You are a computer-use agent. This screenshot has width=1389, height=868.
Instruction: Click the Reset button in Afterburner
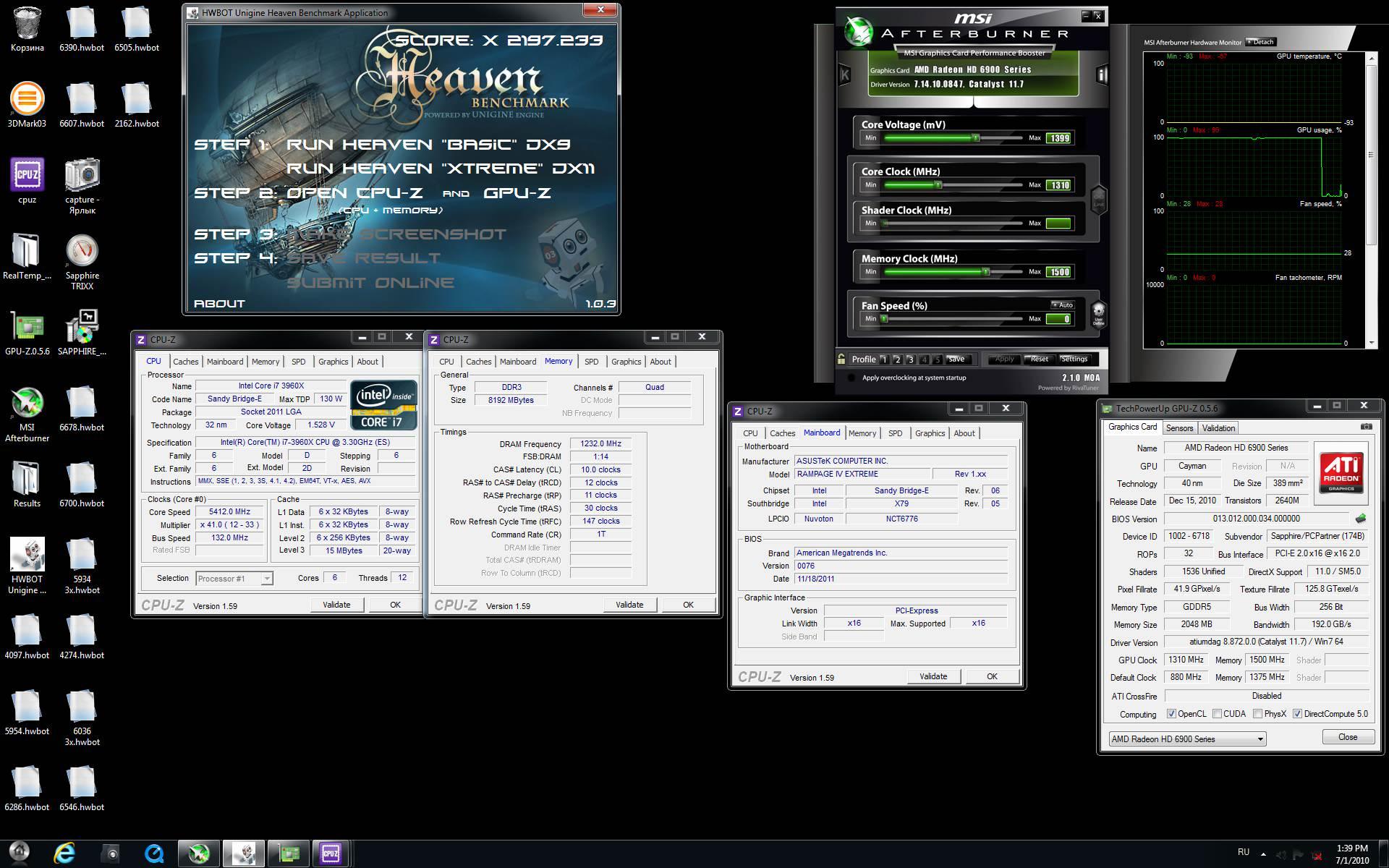click(1039, 359)
